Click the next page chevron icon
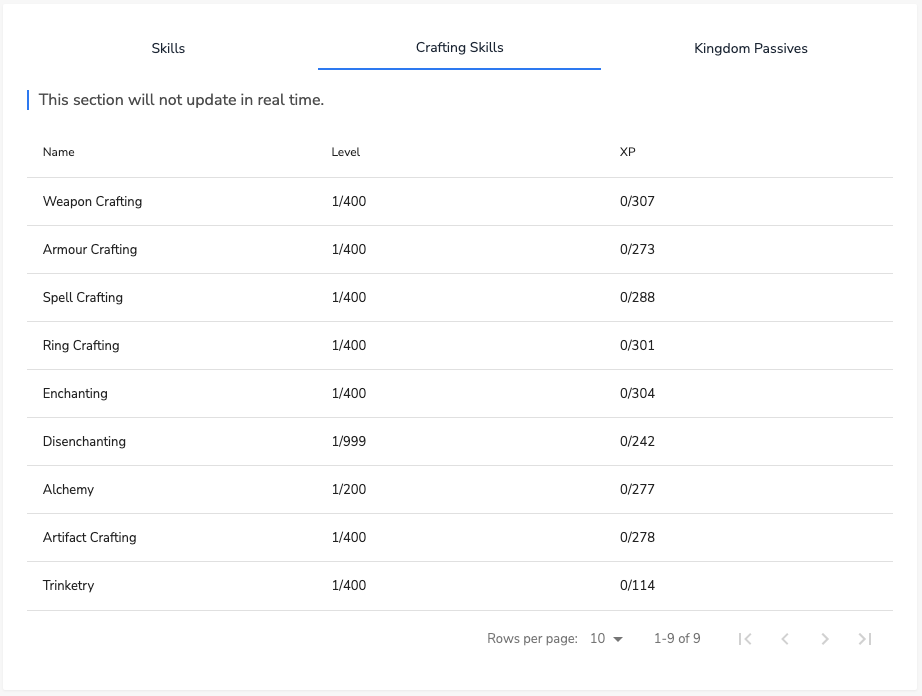Viewport: 922px width, 696px height. point(825,639)
